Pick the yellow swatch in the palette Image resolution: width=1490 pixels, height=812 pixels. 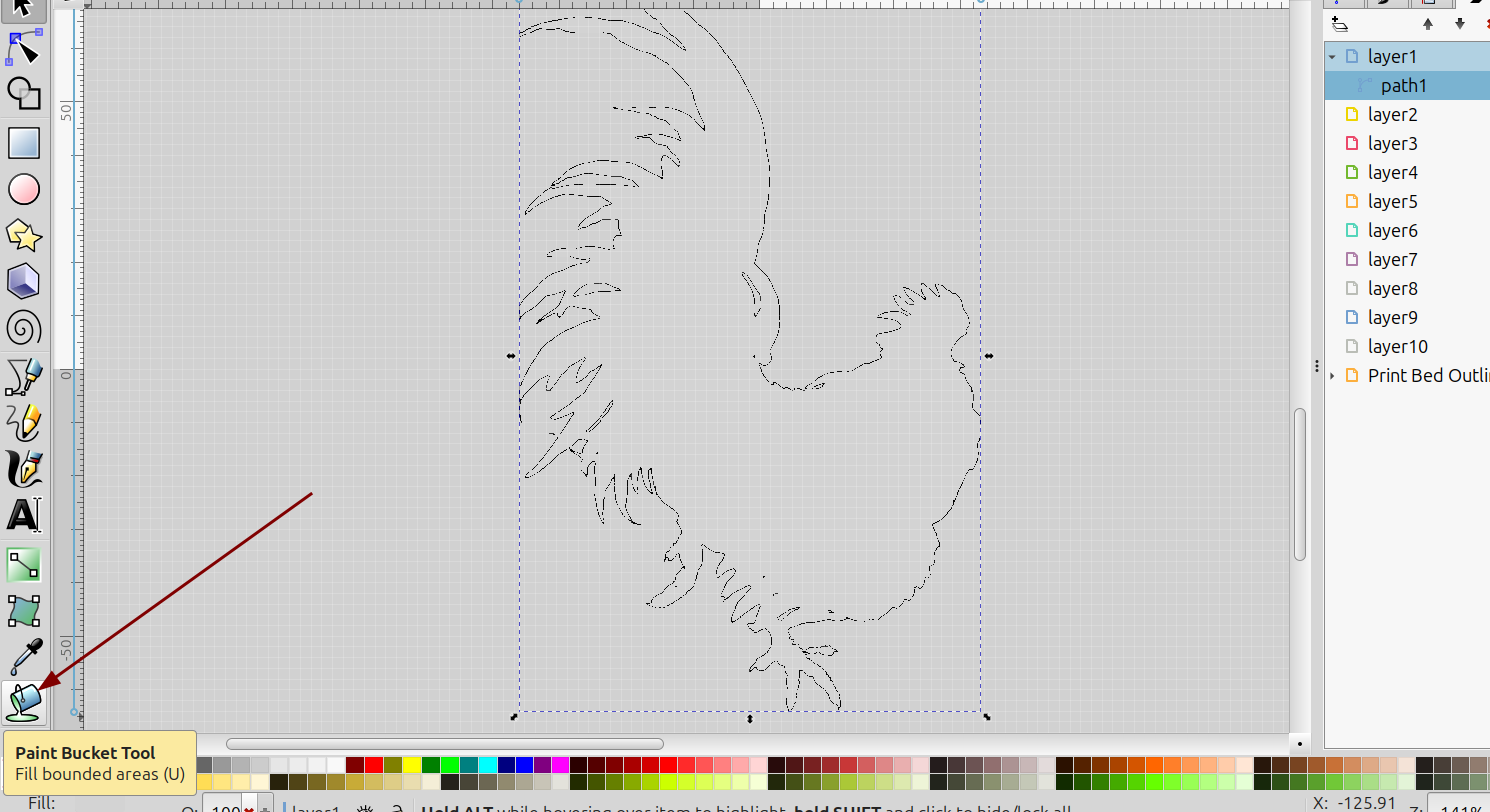tap(411, 765)
